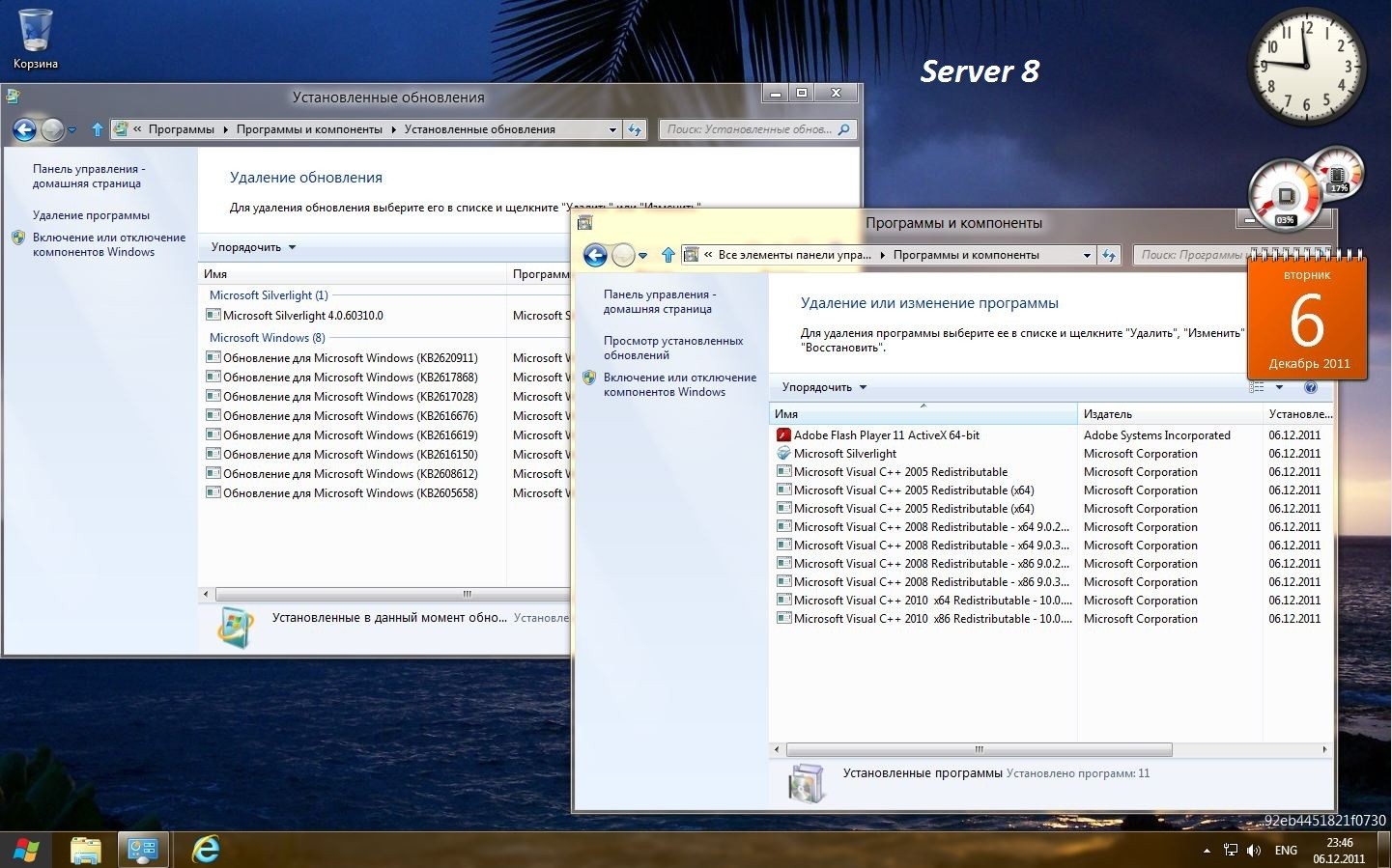Select update KB2608612
1392x868 pixels.
[x=351, y=474]
